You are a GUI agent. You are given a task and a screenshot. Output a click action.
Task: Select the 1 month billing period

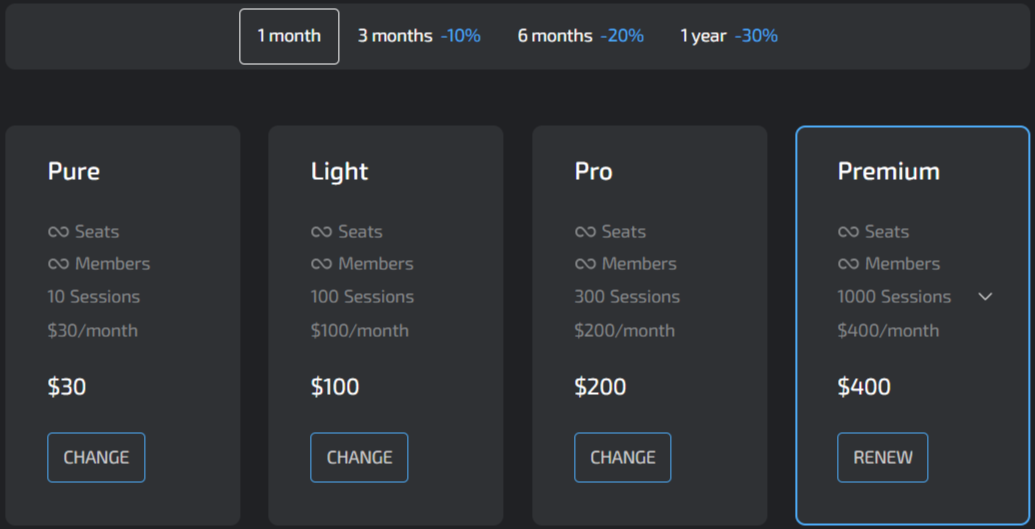[289, 36]
